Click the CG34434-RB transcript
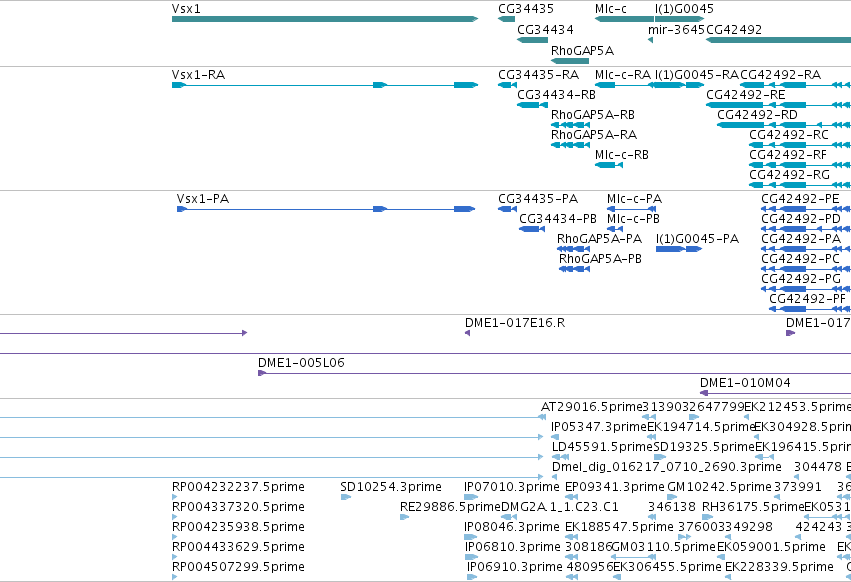This screenshot has height=582, width=851. pos(532,105)
